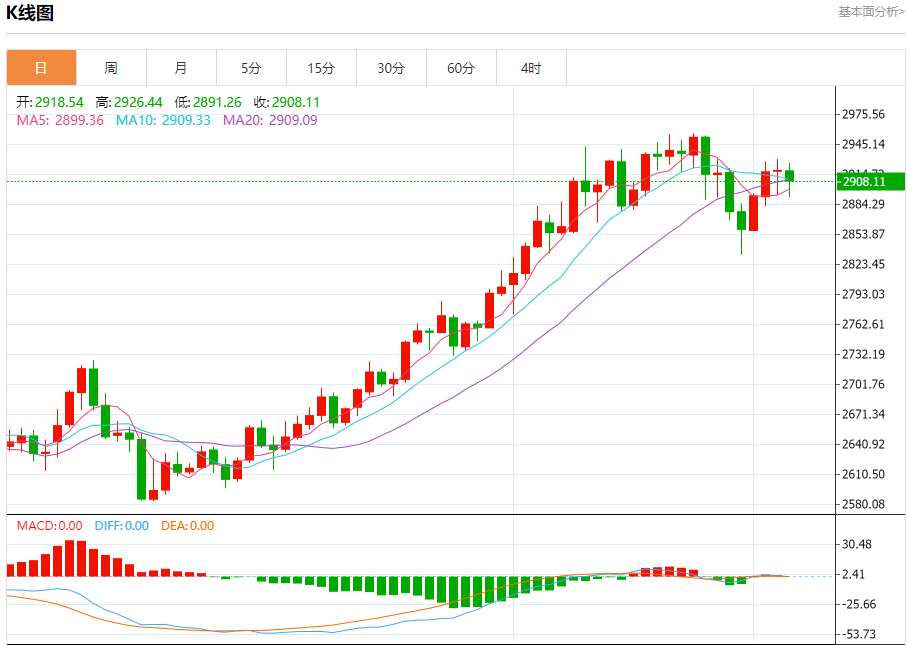The width and height of the screenshot is (908, 645).
Task: Switch to the 月 monthly tab
Action: (181, 68)
